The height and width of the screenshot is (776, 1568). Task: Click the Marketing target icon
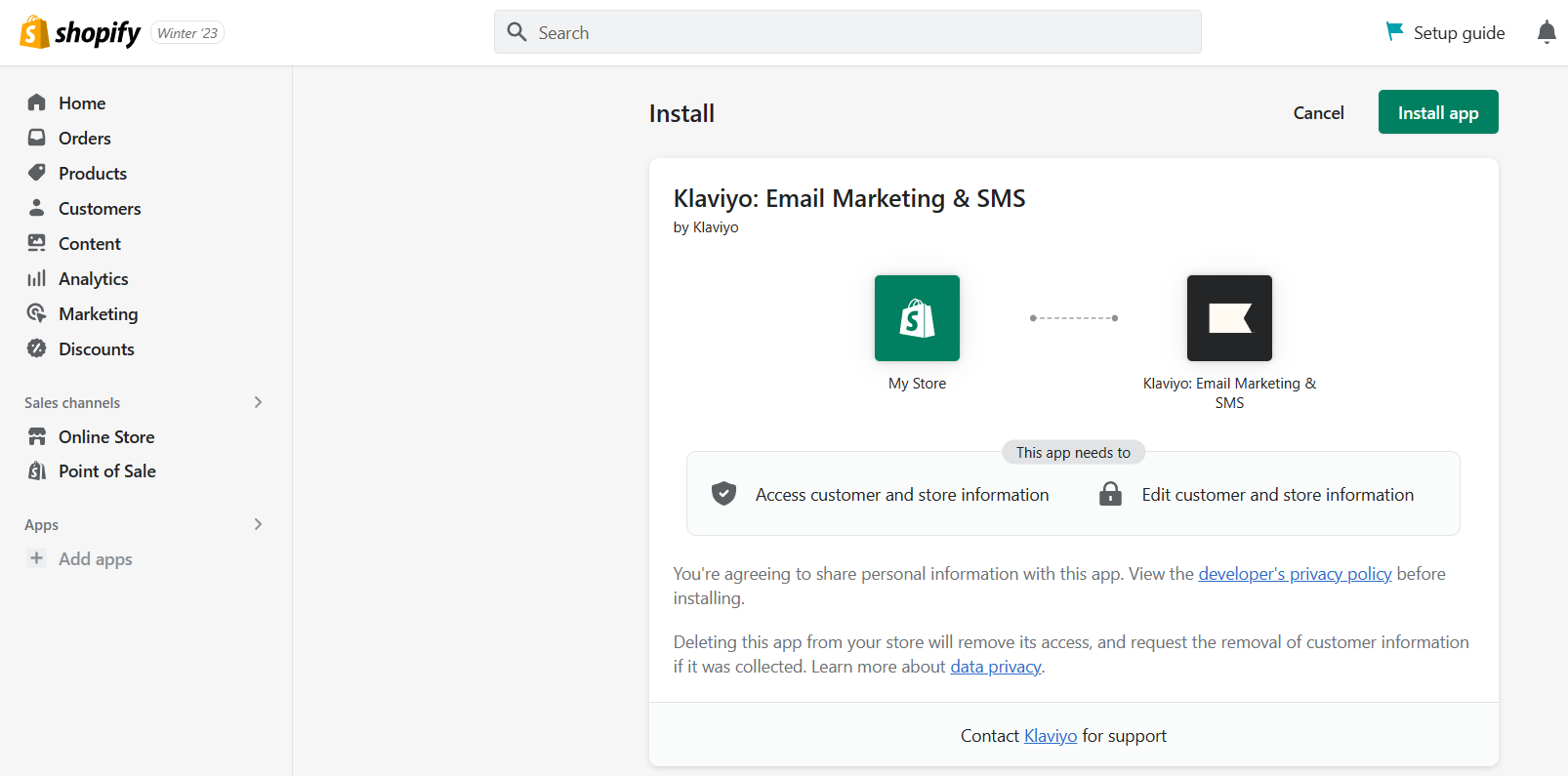(x=37, y=313)
